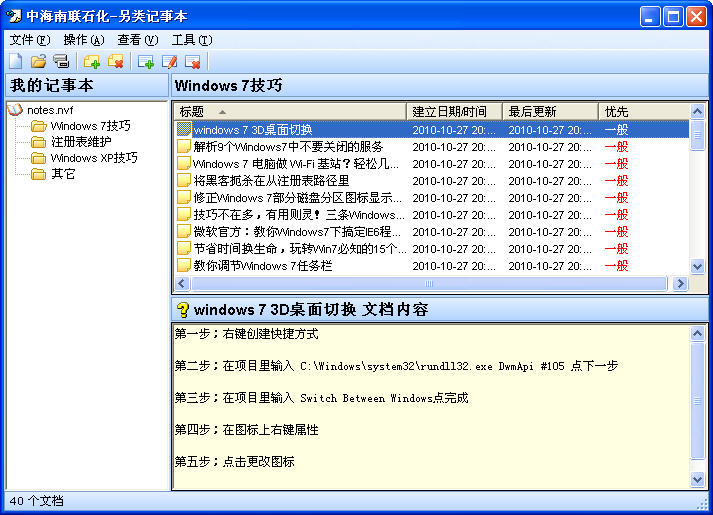
Task: Sort by 标题 column header
Action: tap(290, 111)
